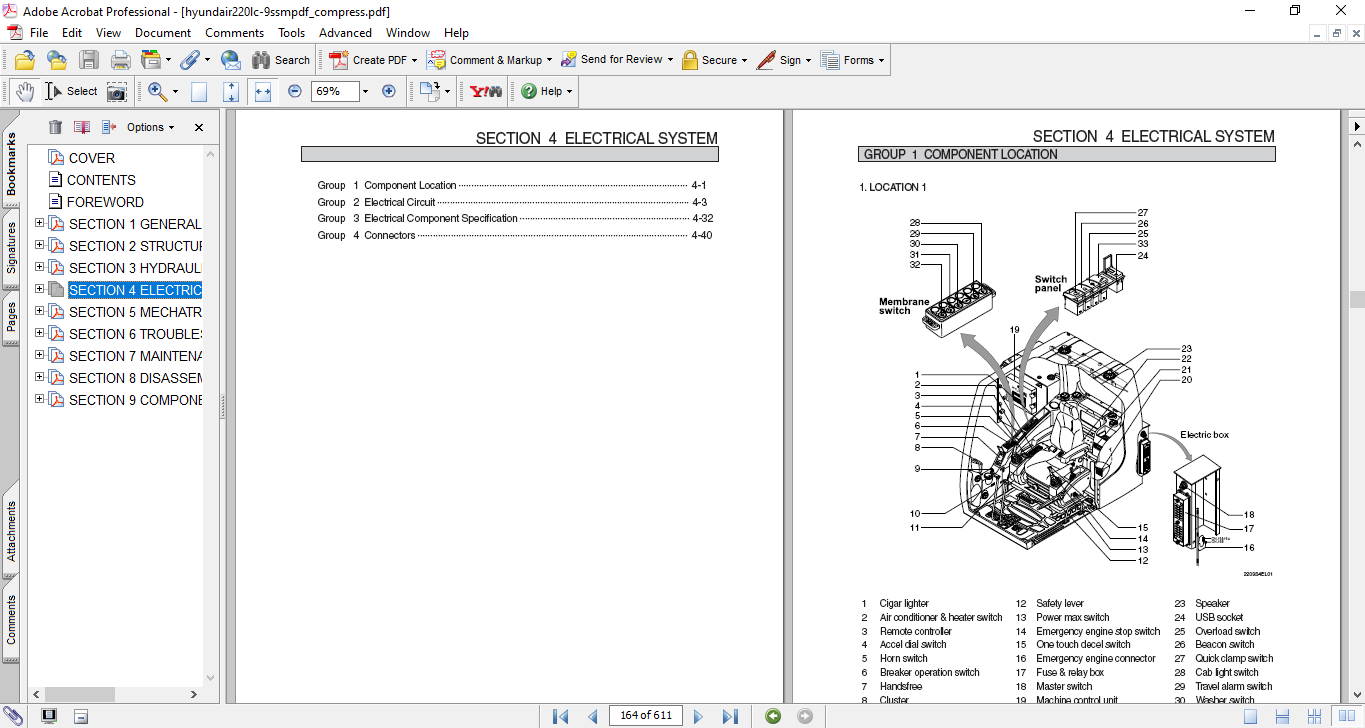Open the bookmarks Options dropdown
The height and width of the screenshot is (728, 1365).
tap(150, 127)
